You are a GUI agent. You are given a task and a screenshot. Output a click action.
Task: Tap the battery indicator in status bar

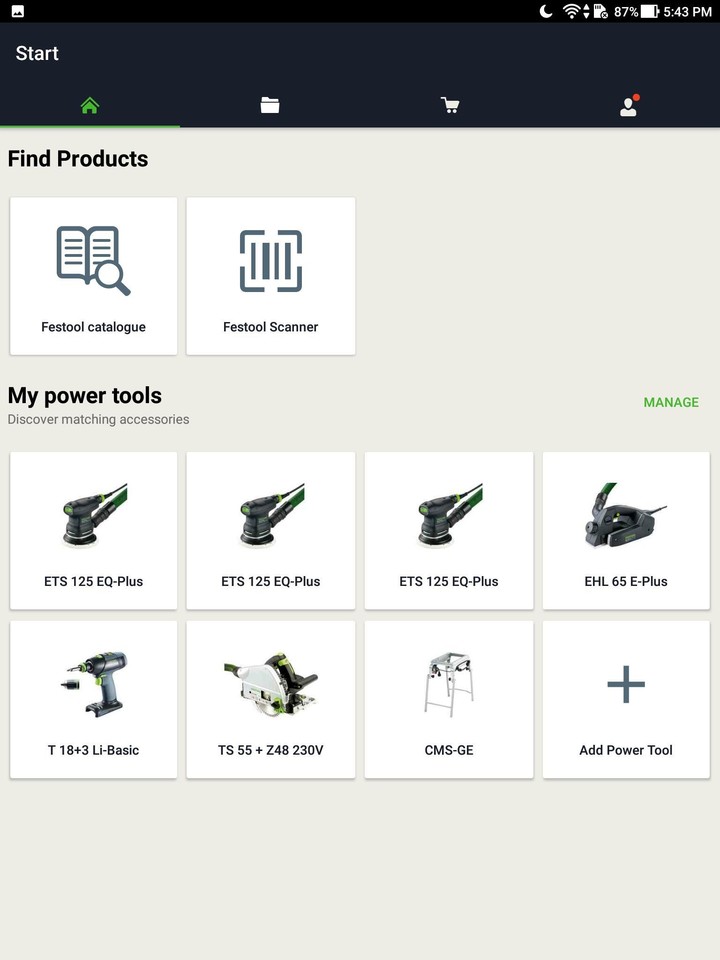click(649, 11)
